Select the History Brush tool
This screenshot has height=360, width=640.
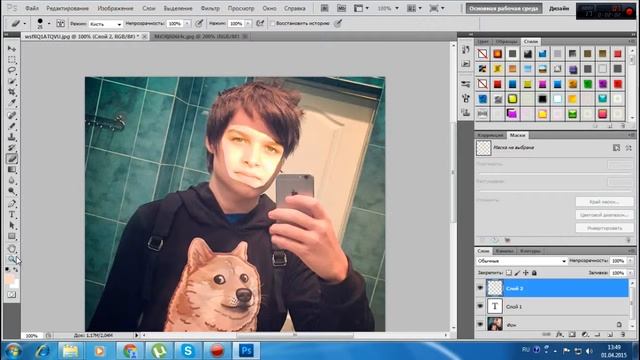12,148
